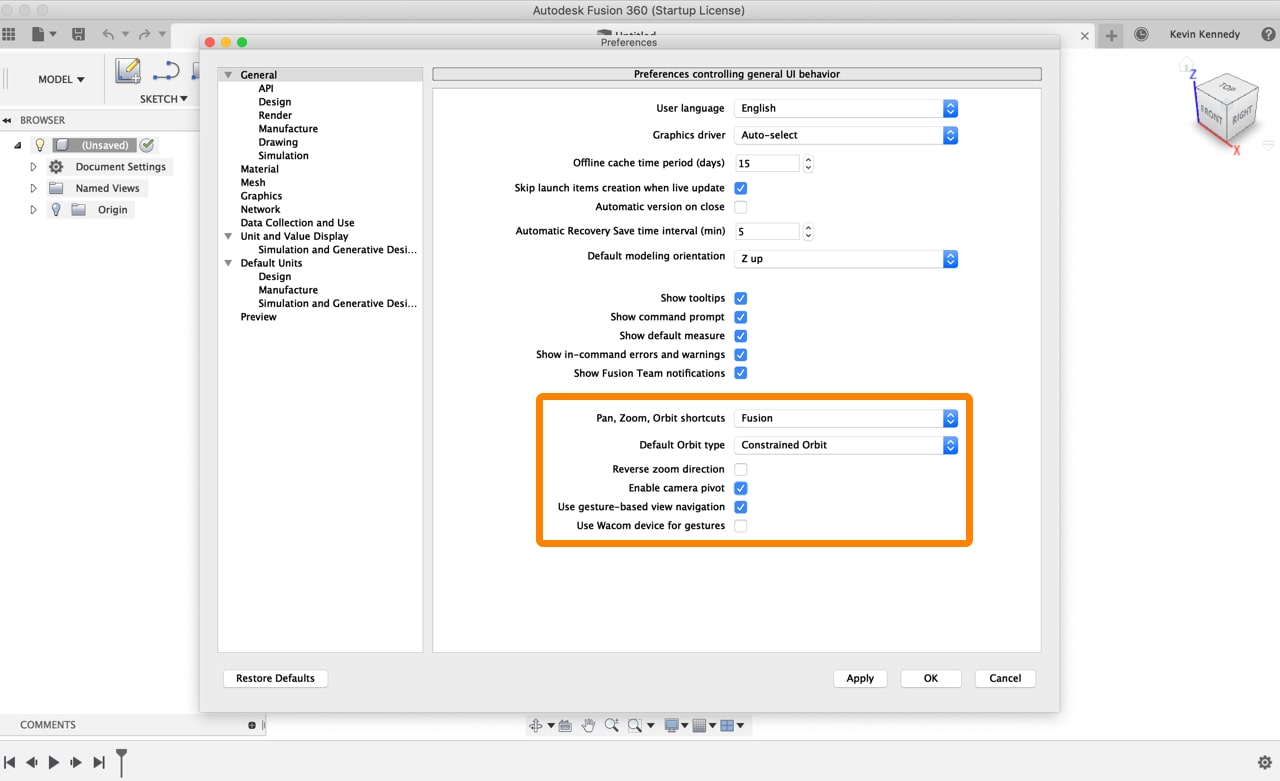This screenshot has height=781, width=1280.
Task: Collapse the BROWSER panel with the double arrow
Action: pyautogui.click(x=7, y=120)
